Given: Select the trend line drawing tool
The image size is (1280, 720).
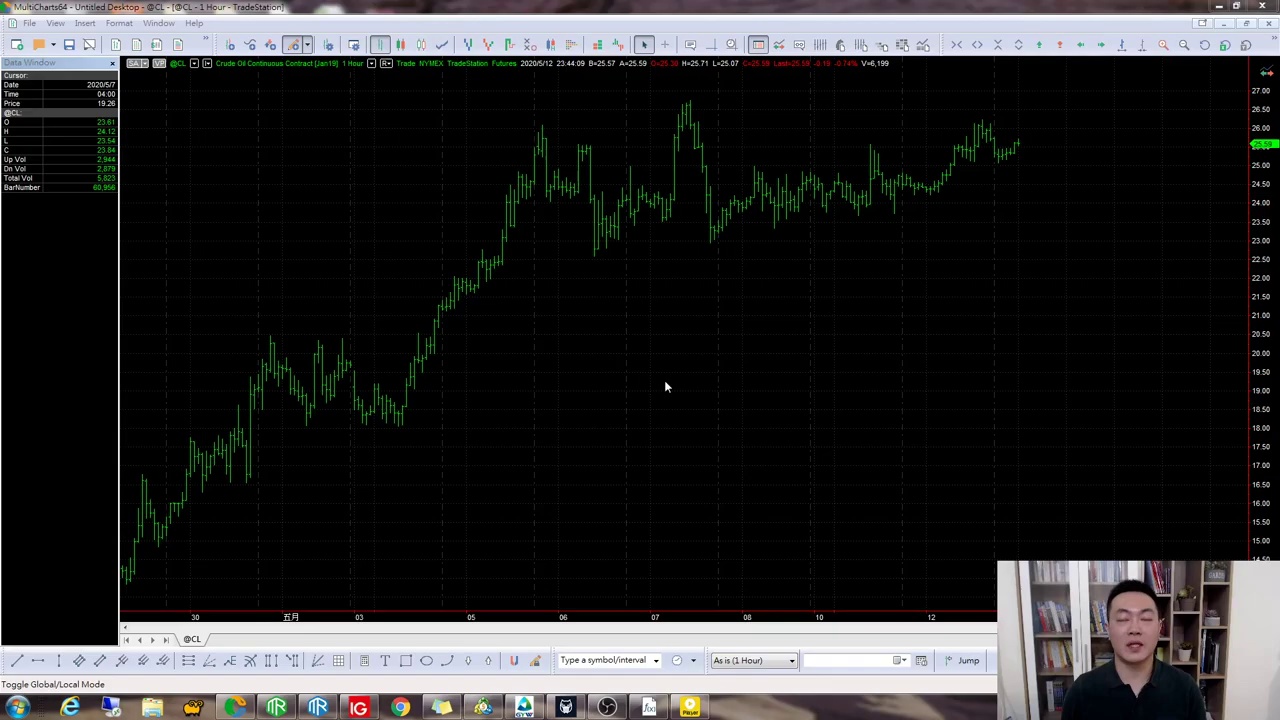Looking at the screenshot, I should click(17, 661).
